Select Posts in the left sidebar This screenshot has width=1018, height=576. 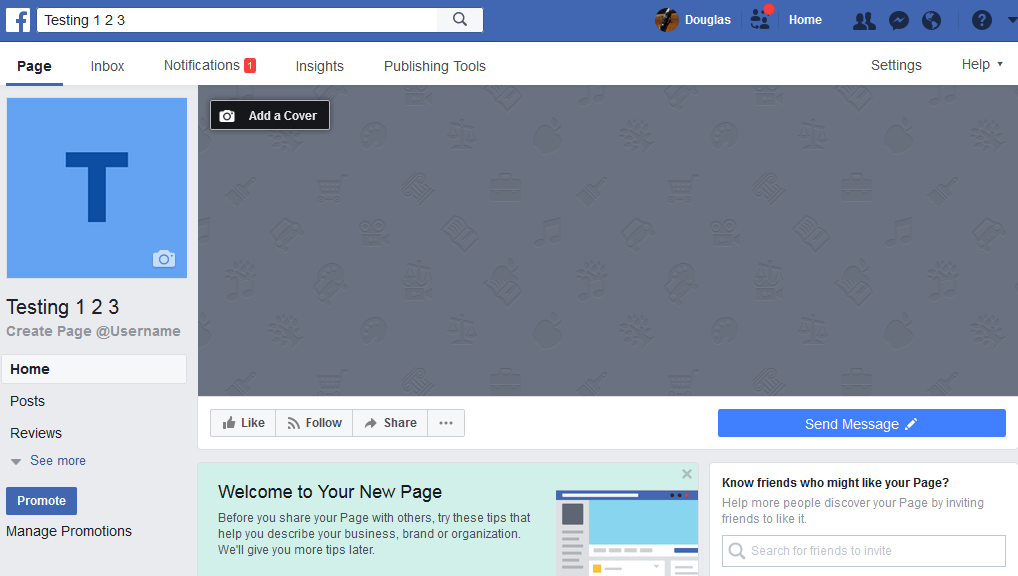(x=27, y=401)
